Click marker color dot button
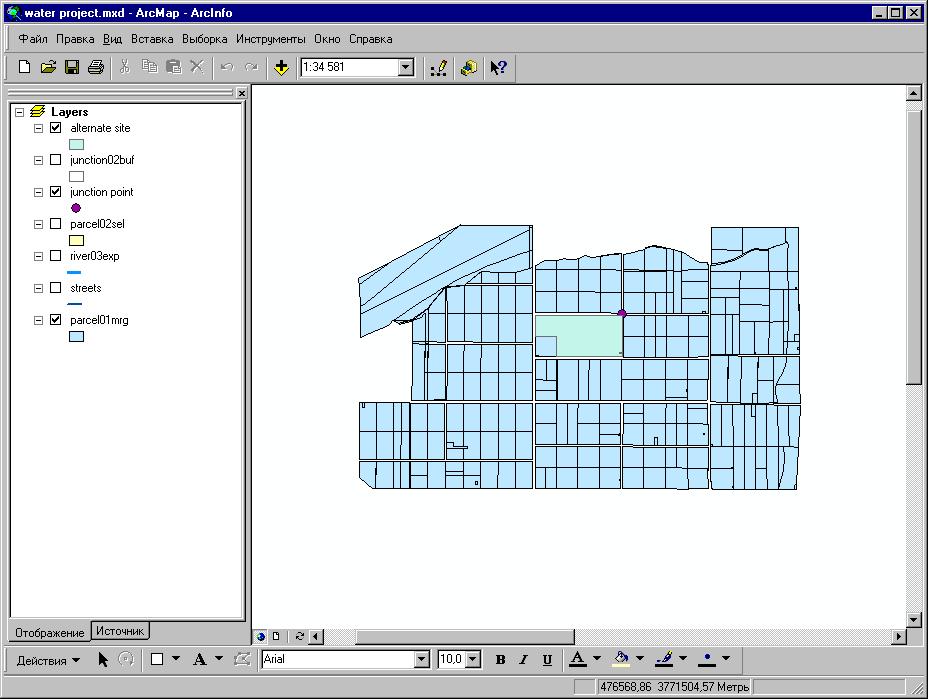Screen dimensions: 928x699 tap(707, 659)
